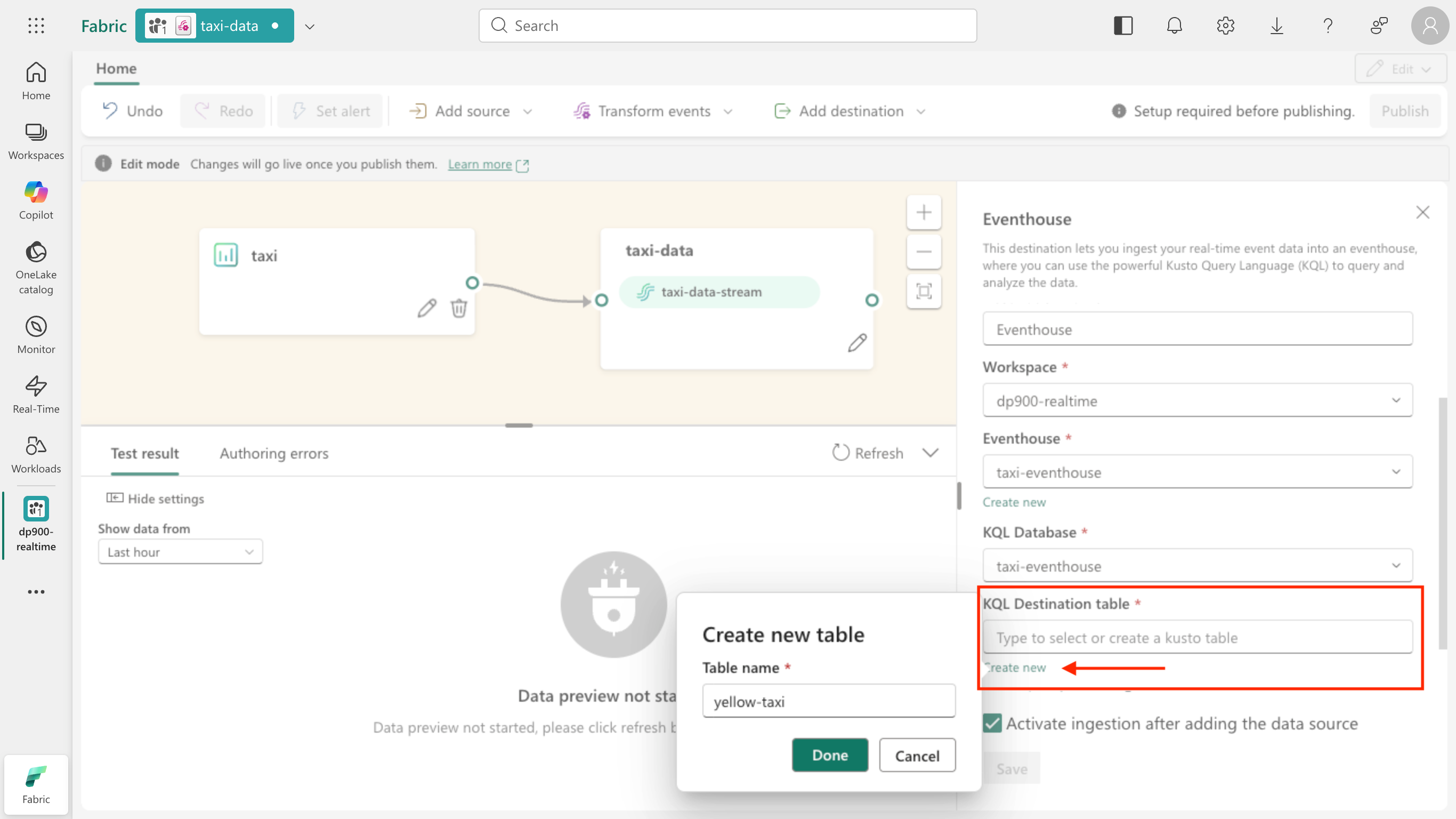Toggle Activate ingestion after adding data source
Screen dimensions: 1456x819
[992, 724]
